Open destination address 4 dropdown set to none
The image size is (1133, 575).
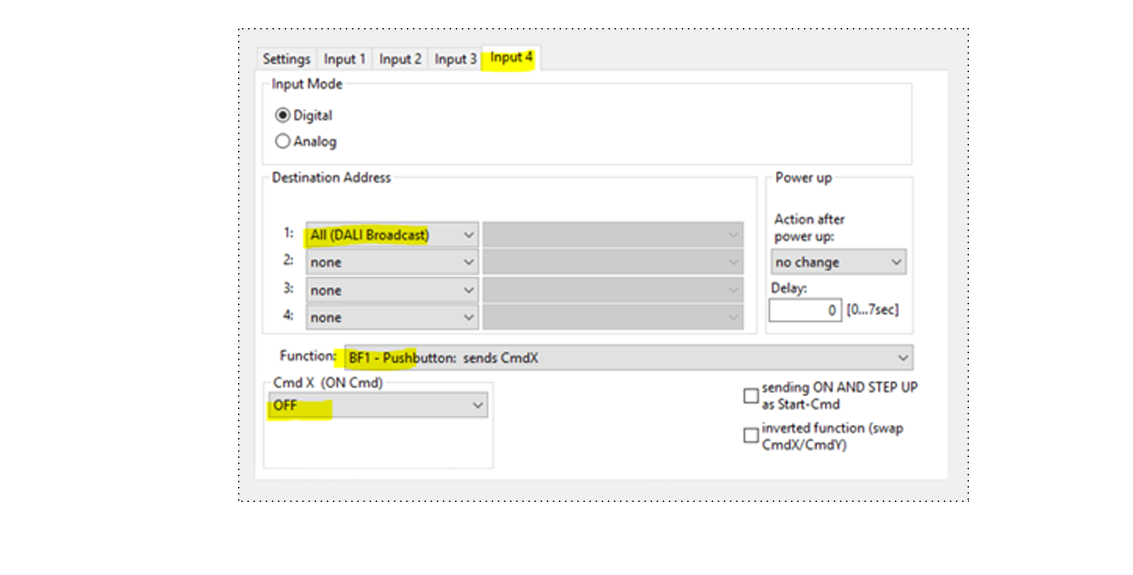[x=392, y=317]
